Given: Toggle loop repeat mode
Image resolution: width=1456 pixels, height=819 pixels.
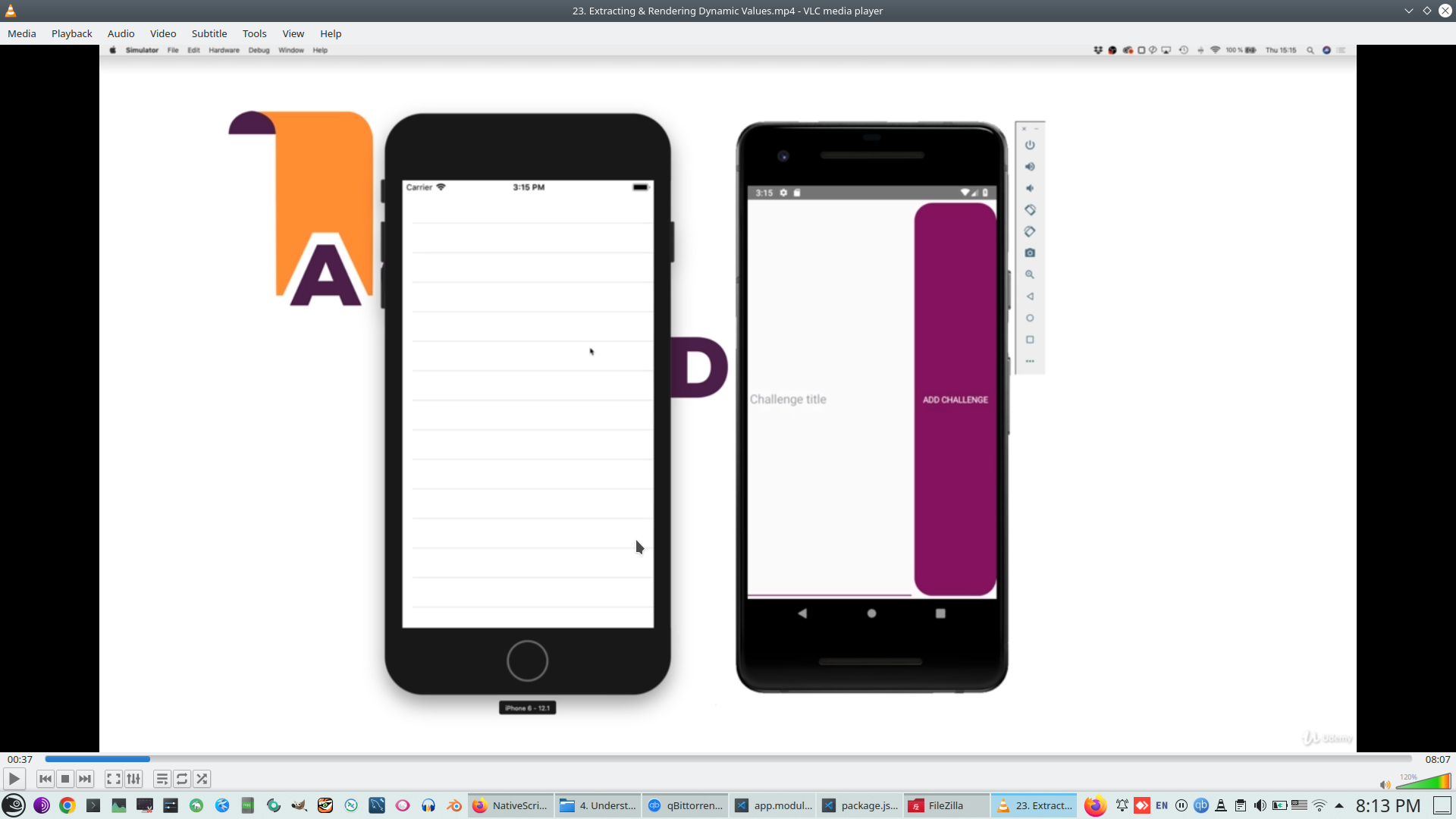Looking at the screenshot, I should 182,779.
